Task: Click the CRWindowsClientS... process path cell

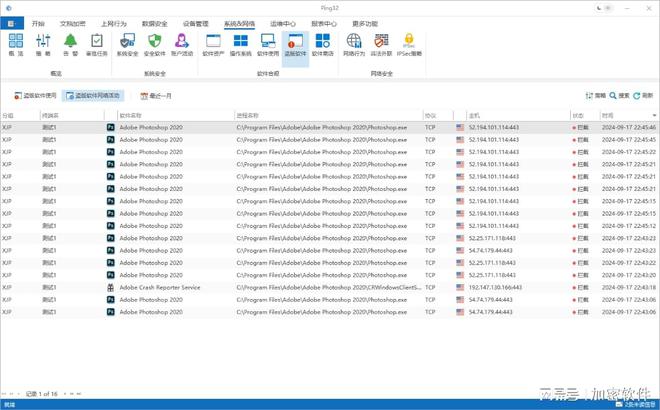Action: click(x=329, y=288)
